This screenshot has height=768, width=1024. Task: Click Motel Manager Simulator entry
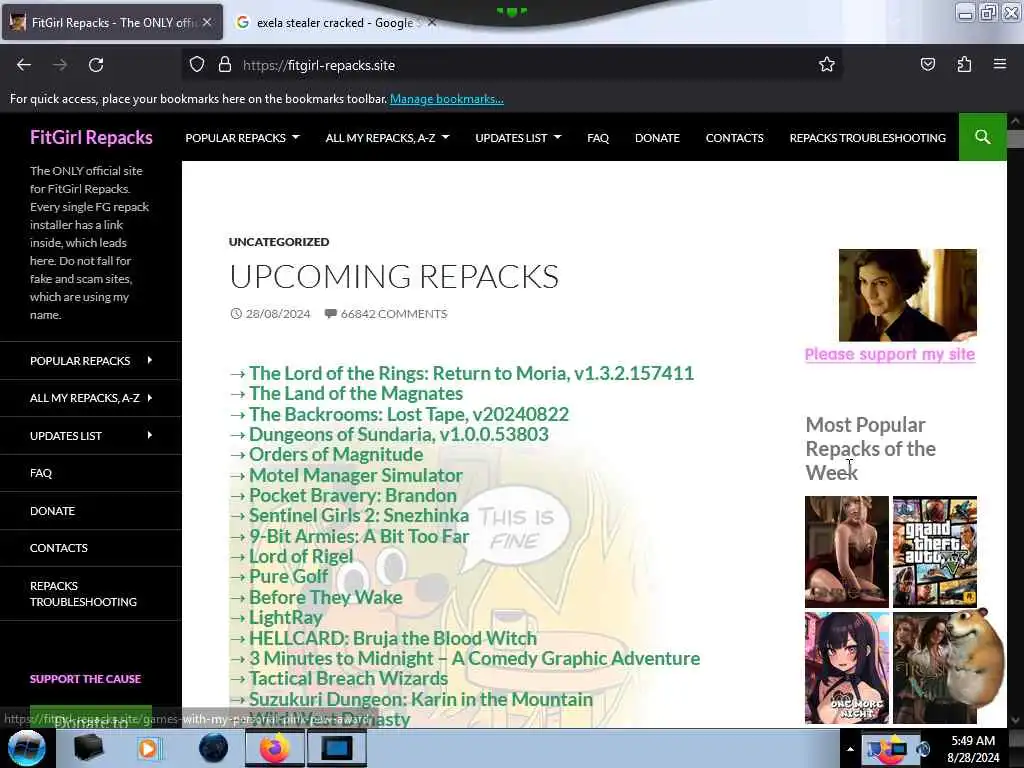coord(356,475)
